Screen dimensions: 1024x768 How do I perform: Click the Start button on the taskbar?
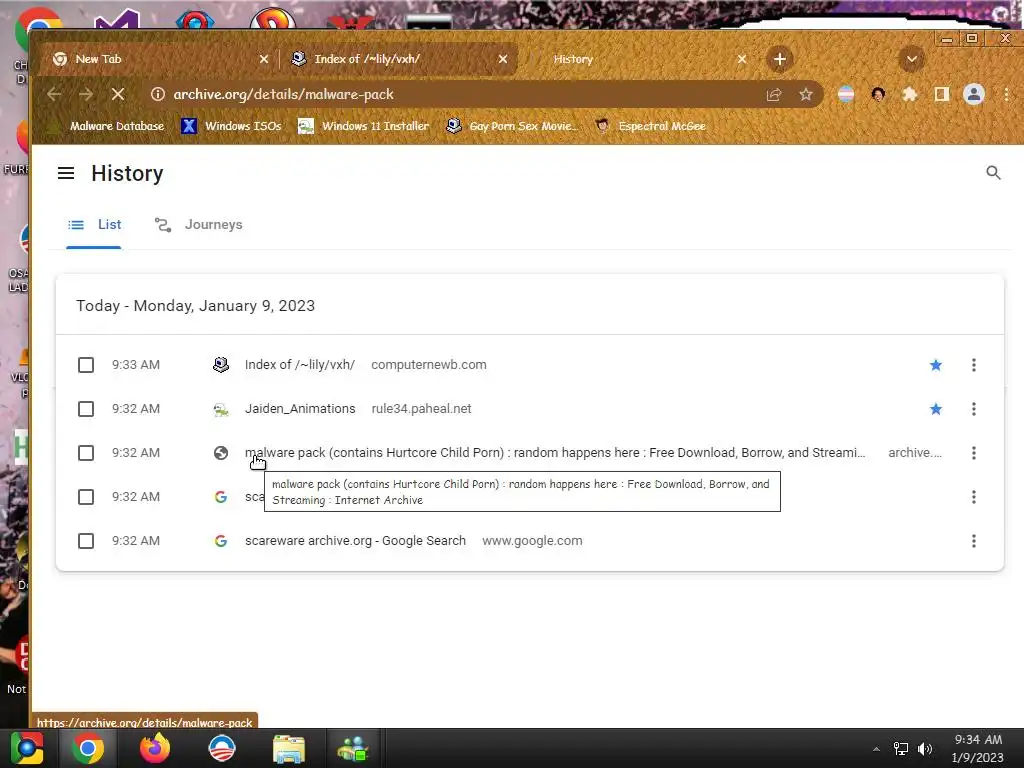pos(27,748)
